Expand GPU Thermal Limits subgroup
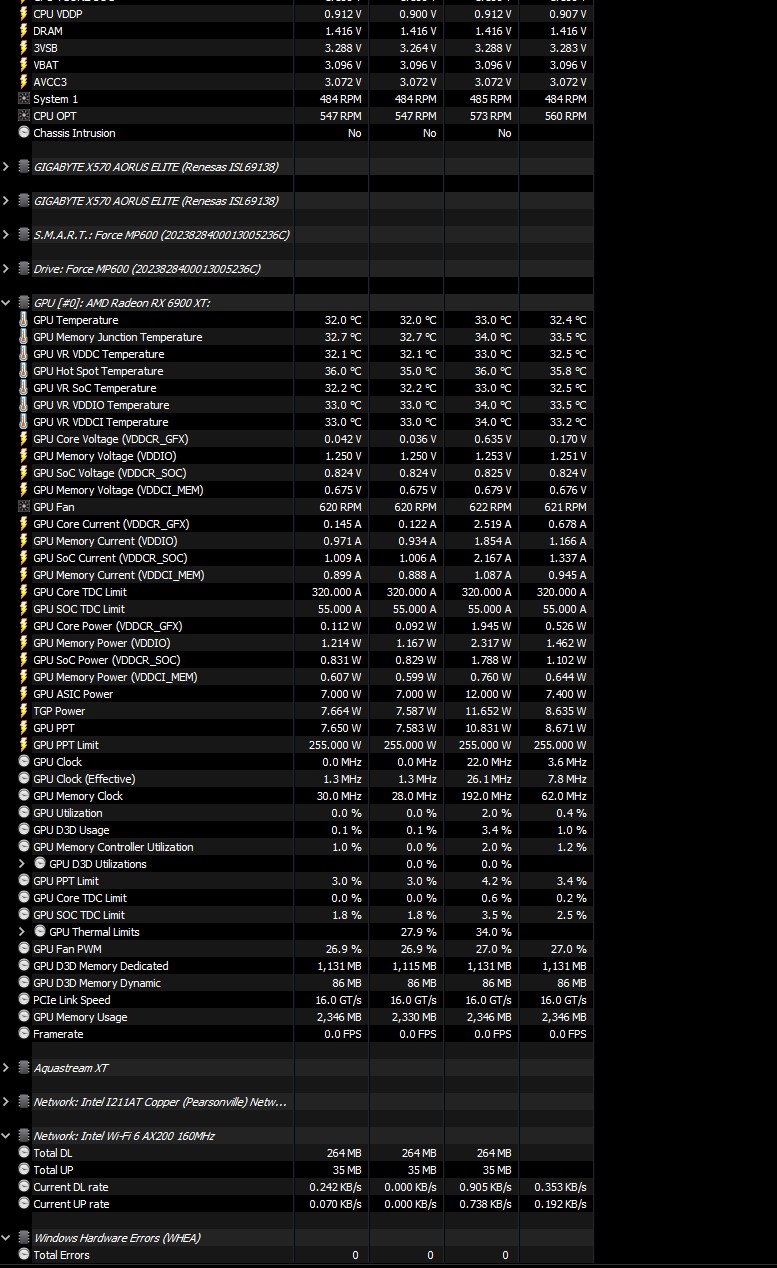Image resolution: width=777 pixels, height=1268 pixels. tap(23, 932)
